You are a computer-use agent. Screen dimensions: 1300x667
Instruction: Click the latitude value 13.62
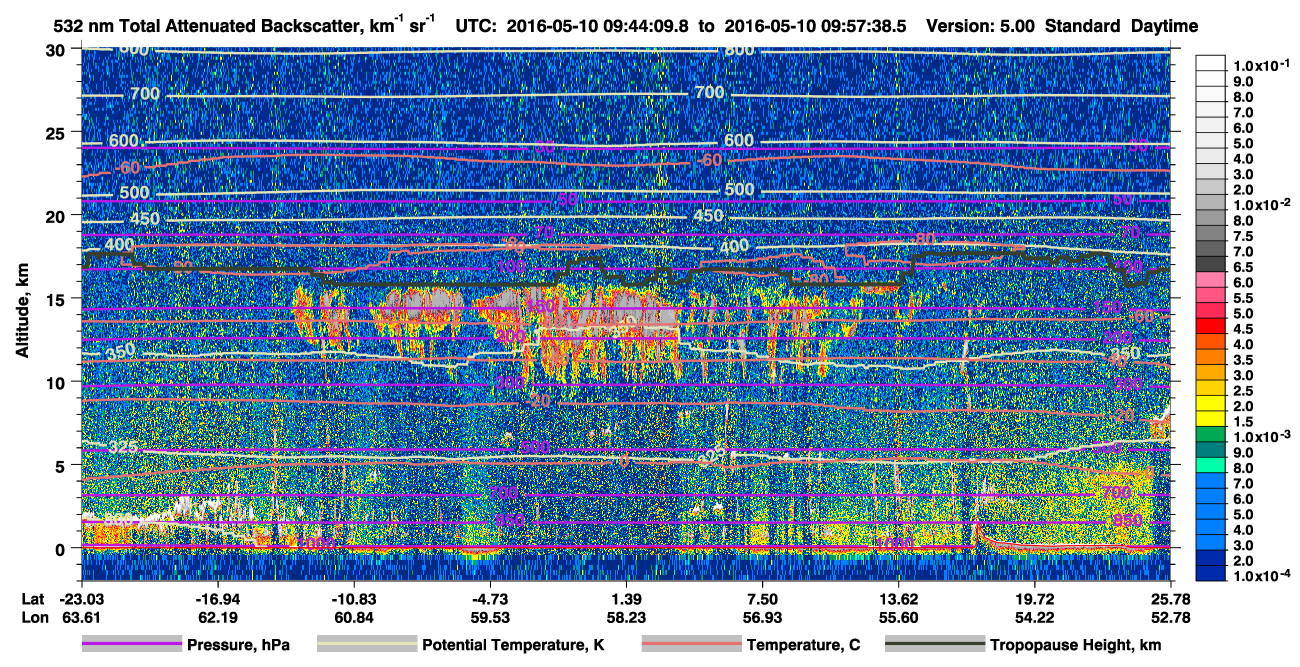point(898,598)
